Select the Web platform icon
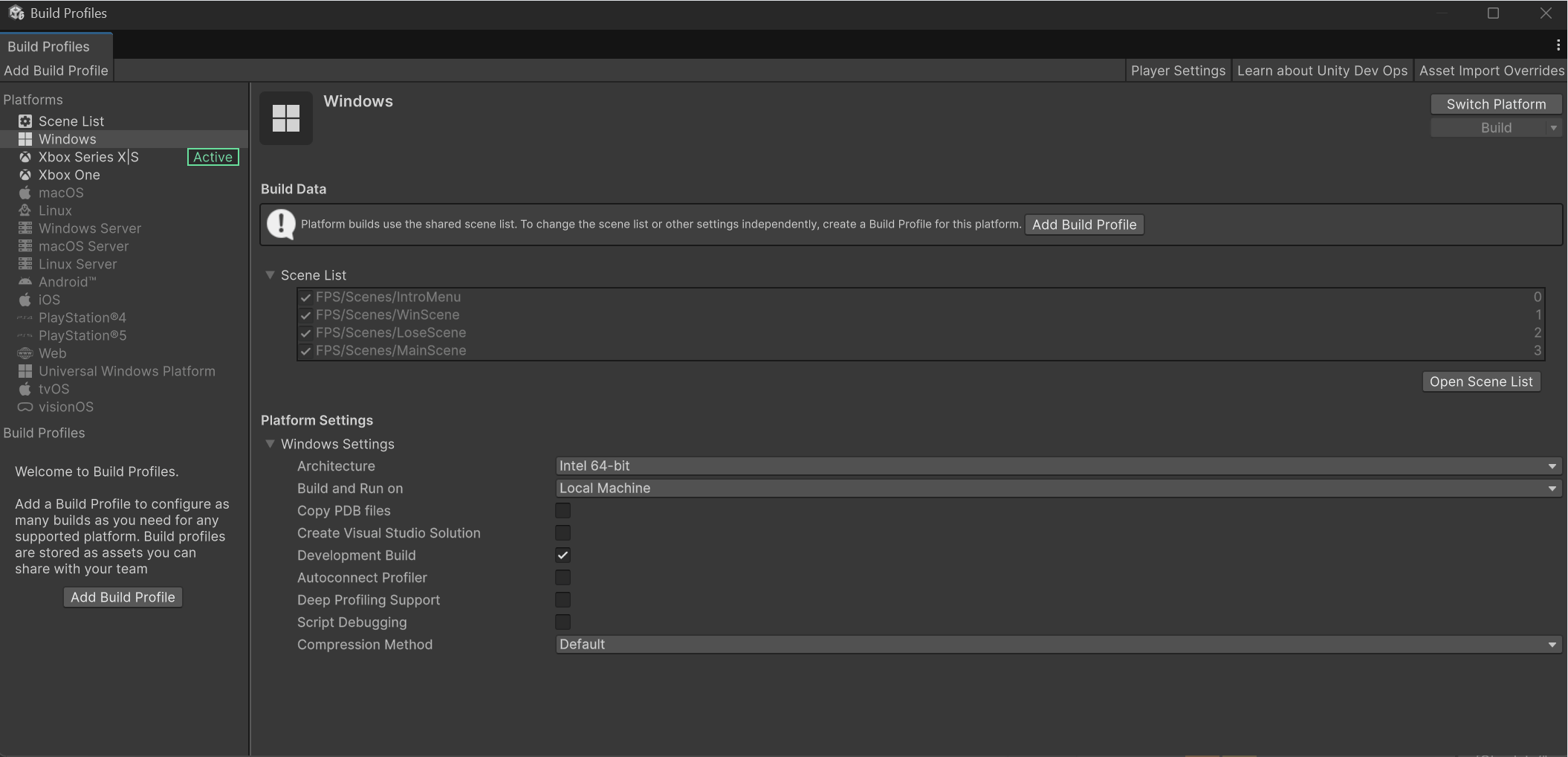 [x=25, y=353]
